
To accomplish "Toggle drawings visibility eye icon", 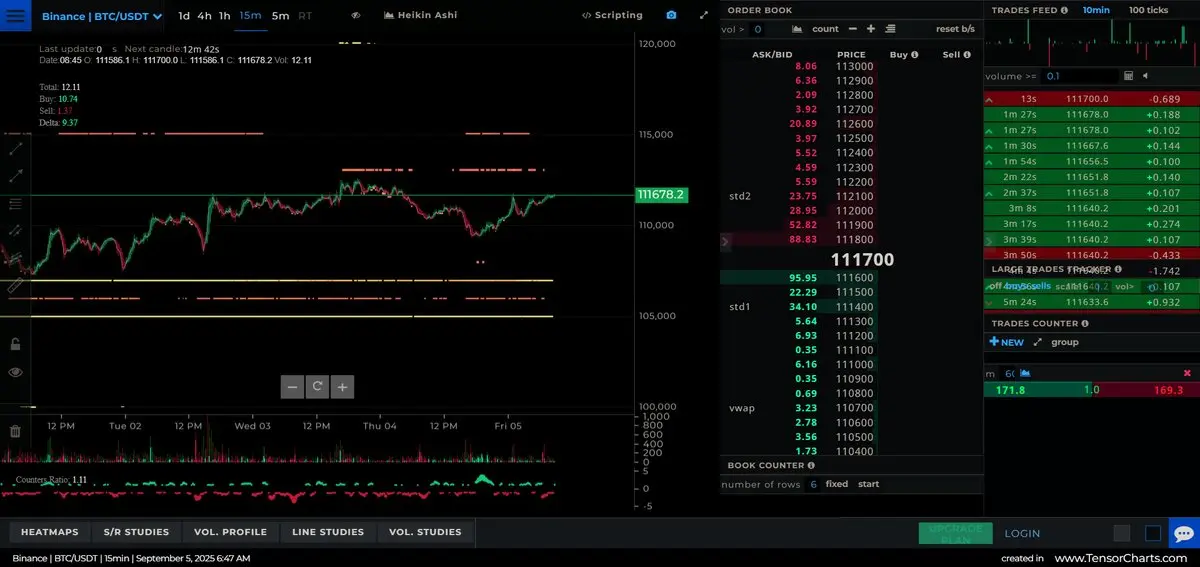I will tap(15, 372).
